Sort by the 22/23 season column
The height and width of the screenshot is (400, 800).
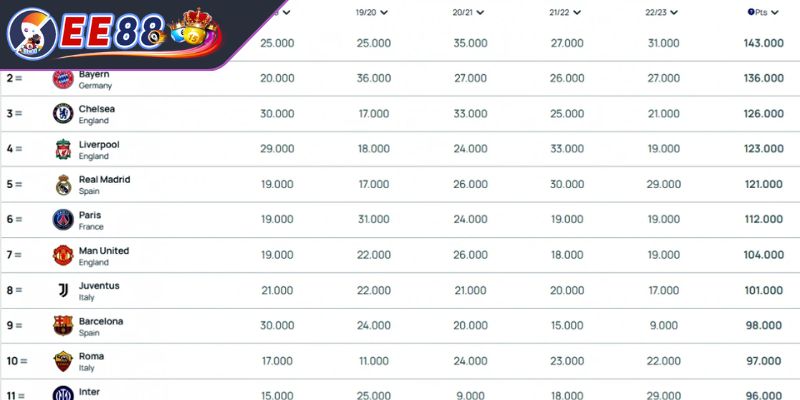tap(662, 12)
